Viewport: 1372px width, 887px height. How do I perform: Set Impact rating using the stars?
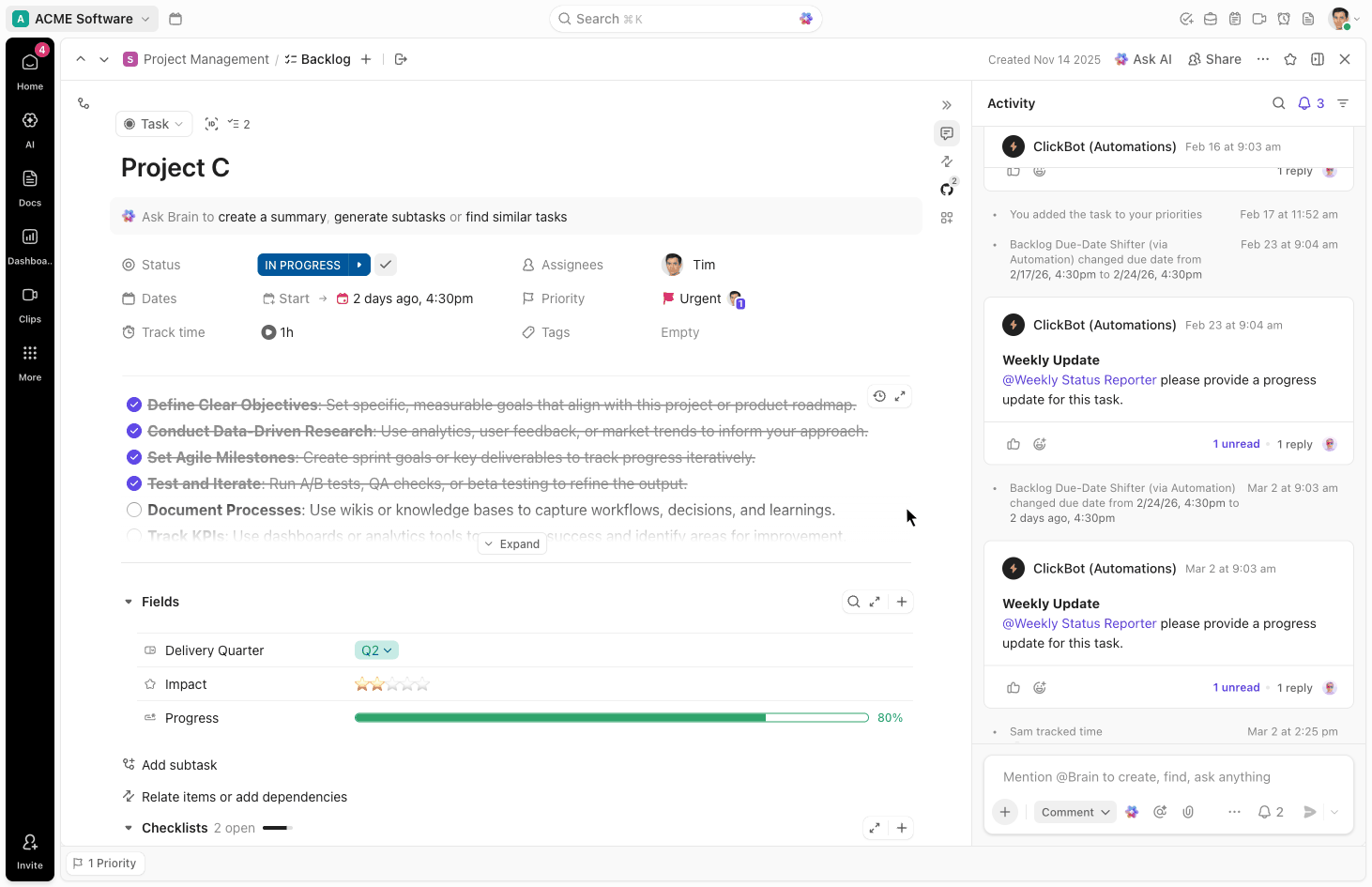point(392,683)
